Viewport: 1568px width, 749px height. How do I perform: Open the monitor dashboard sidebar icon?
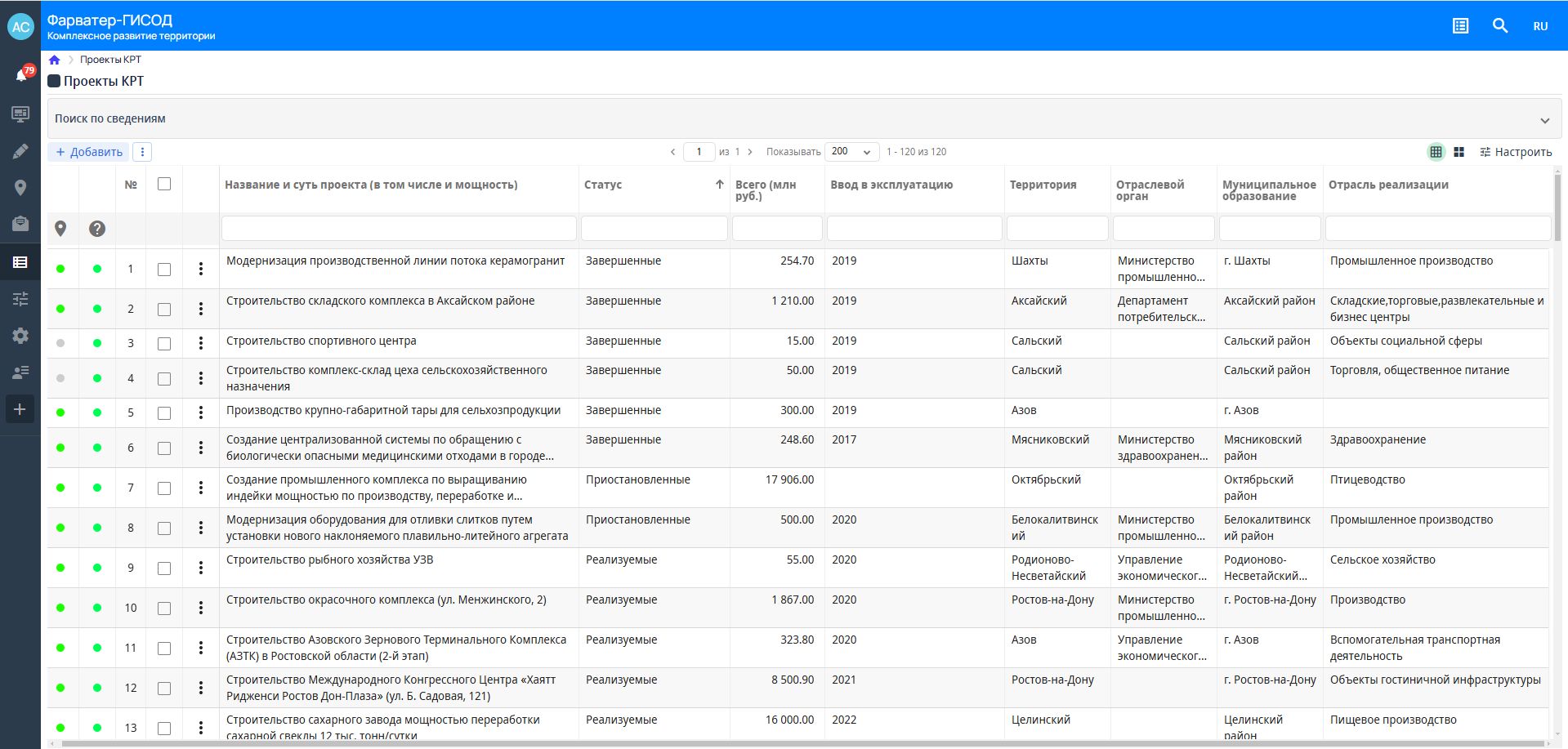pos(20,114)
